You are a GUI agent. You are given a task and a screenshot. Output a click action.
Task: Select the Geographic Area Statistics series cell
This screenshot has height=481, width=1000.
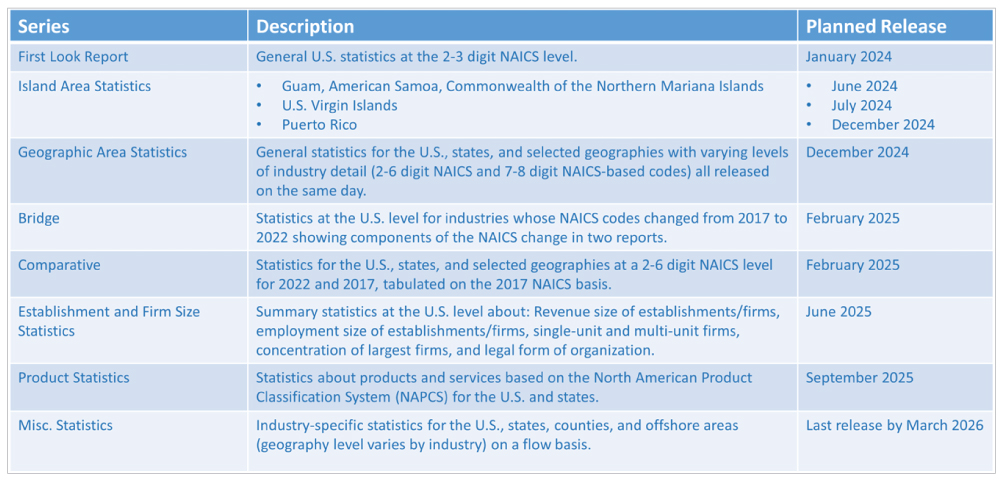click(129, 170)
